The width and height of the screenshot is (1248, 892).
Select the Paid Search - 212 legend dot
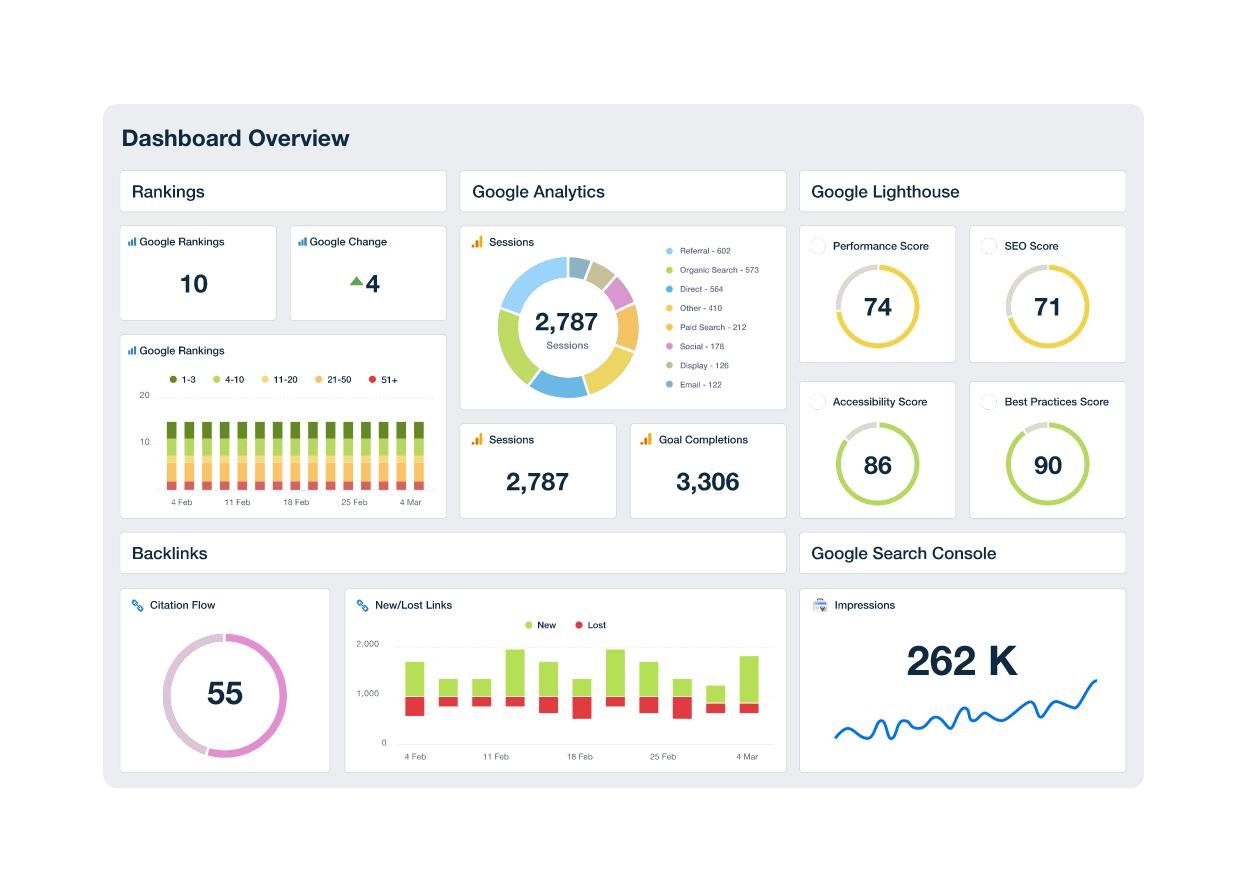pos(669,327)
